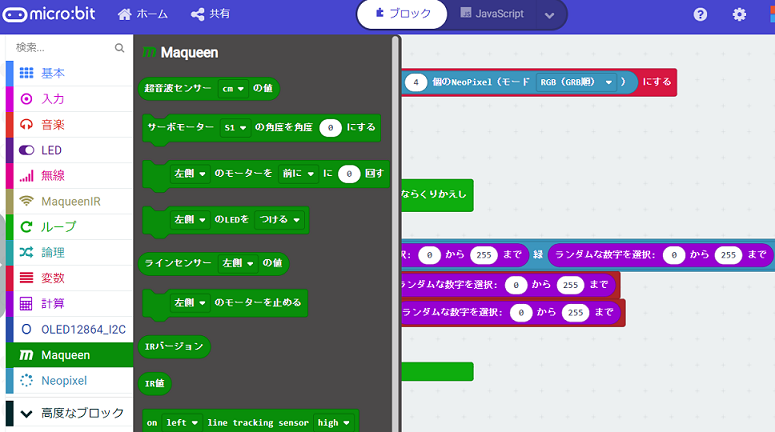Open the RGB (GRB順) mode dropdown
775x432 pixels.
576,83
